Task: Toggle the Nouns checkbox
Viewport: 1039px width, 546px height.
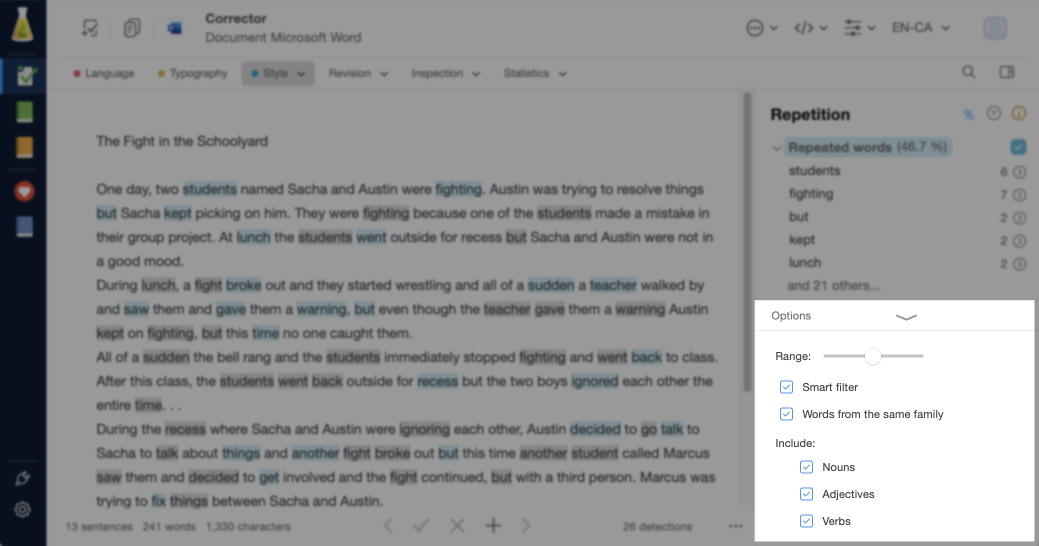Action: 807,467
